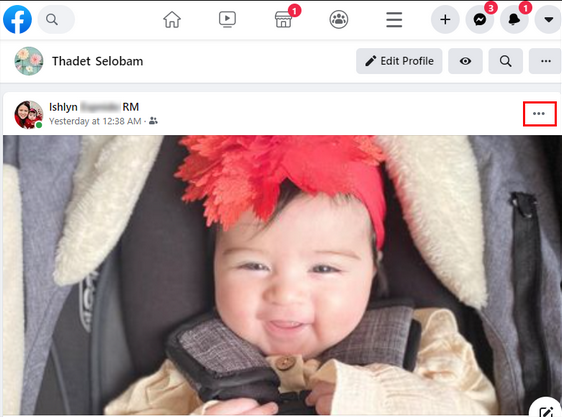
Task: Go to the Home feed icon
Action: (172, 19)
